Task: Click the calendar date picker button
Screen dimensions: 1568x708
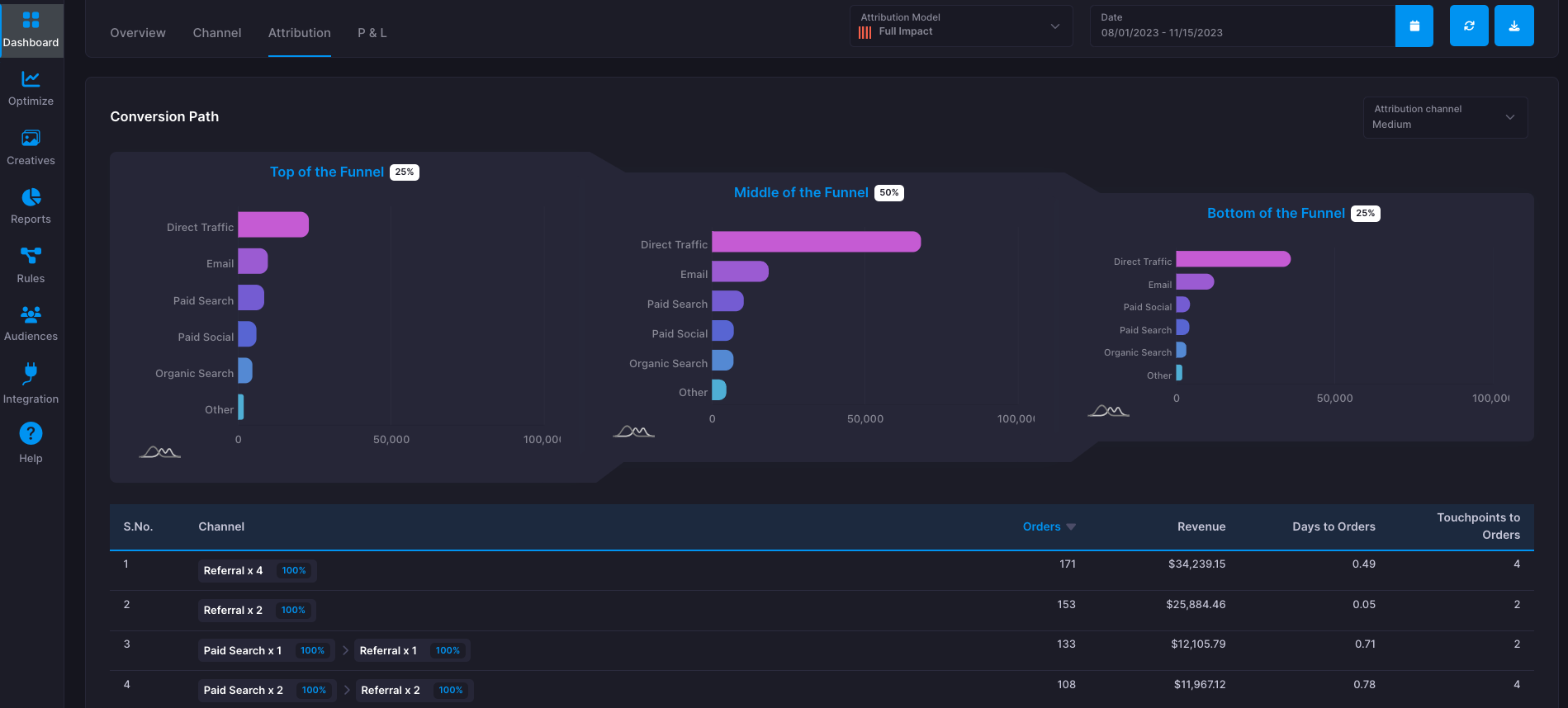Action: tap(1414, 26)
